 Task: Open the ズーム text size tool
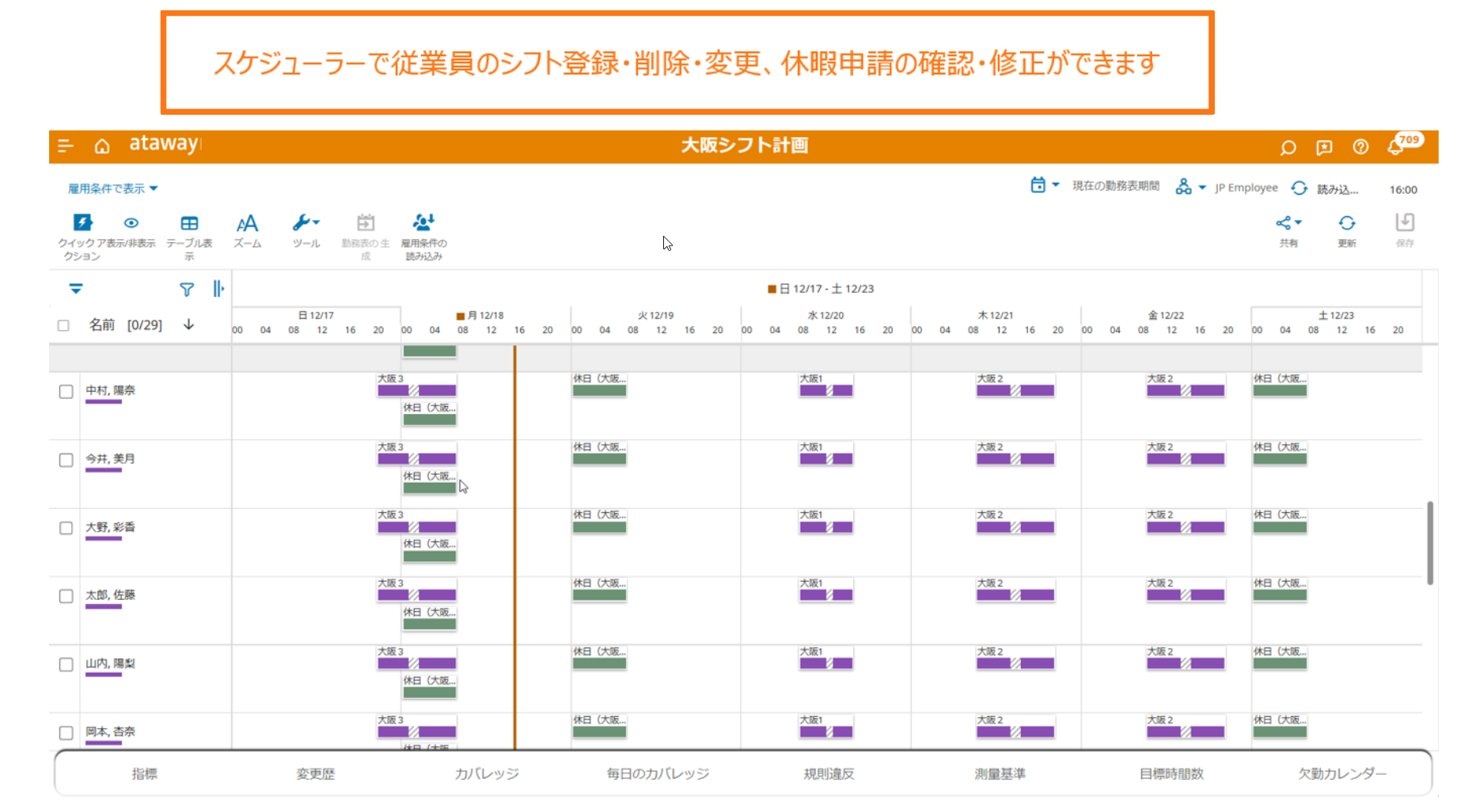click(x=247, y=224)
